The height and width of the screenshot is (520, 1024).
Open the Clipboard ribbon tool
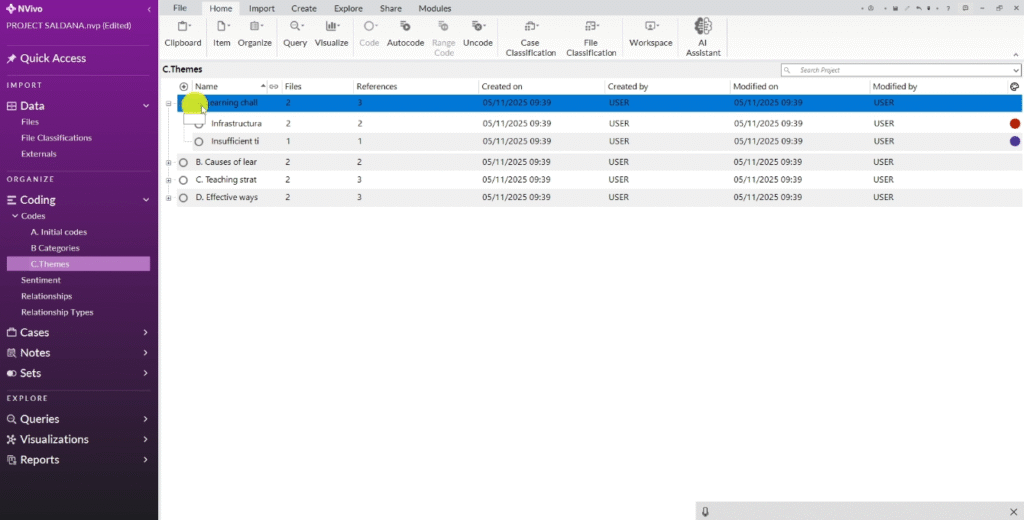183,32
